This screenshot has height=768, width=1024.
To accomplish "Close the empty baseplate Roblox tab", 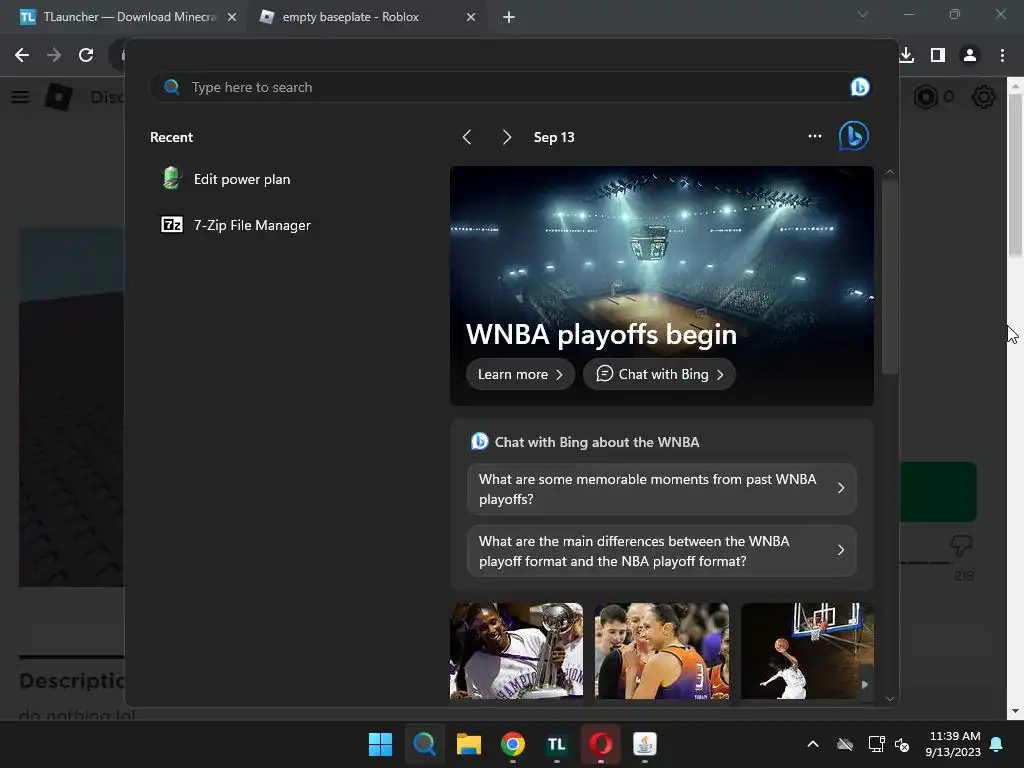I will [x=471, y=17].
